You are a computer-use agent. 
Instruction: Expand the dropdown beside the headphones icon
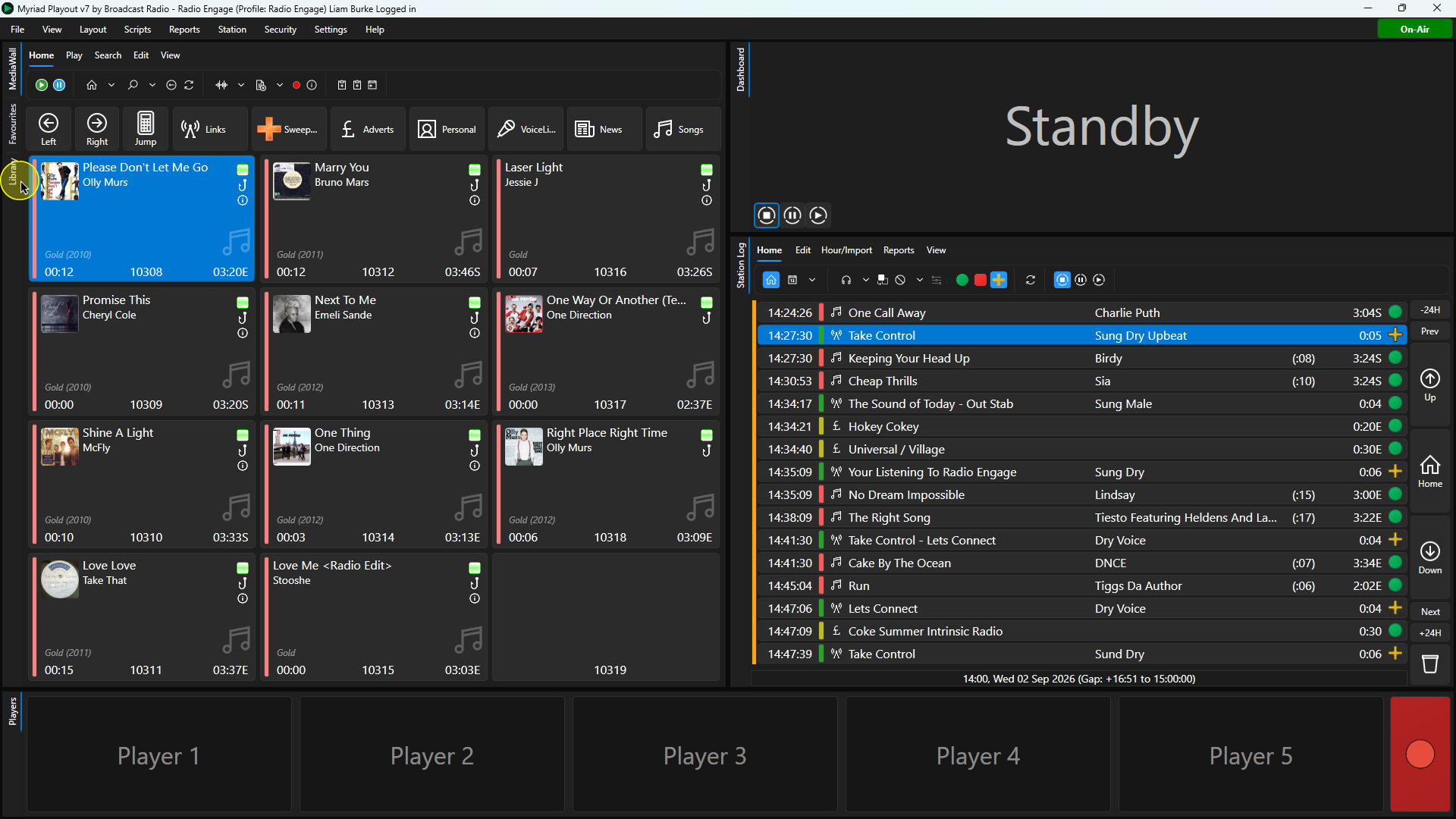(865, 280)
